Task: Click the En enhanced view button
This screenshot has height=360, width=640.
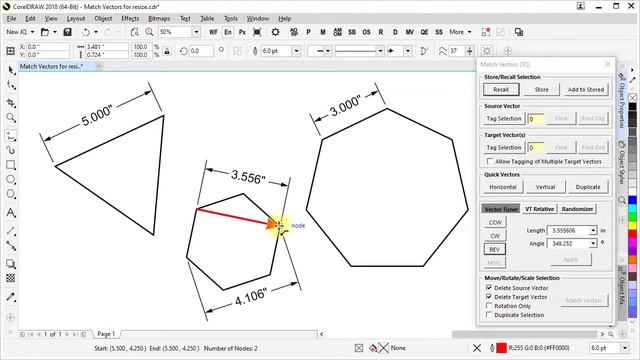Action: (228, 32)
